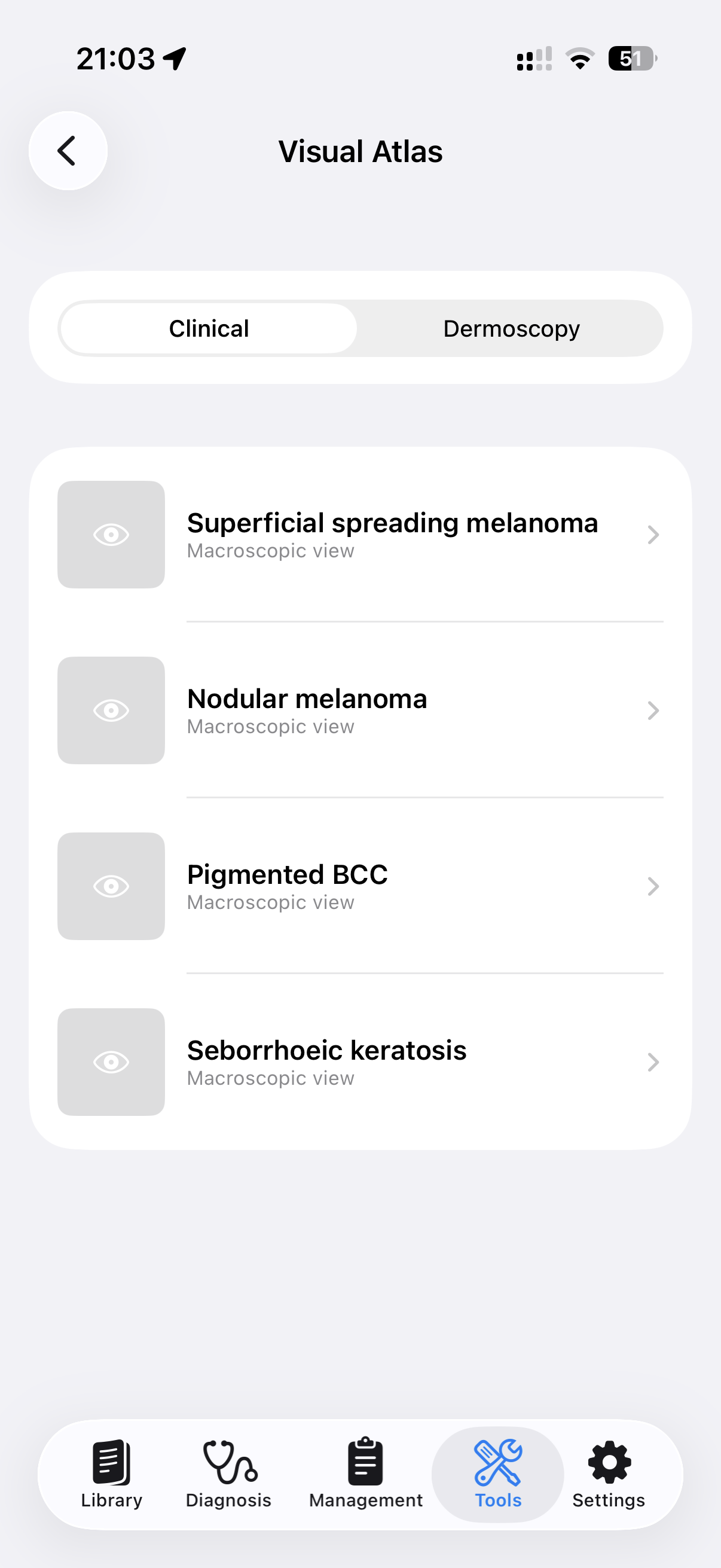View the Seborrhoeic keratosis thumbnail
This screenshot has width=721, height=1568.
[x=111, y=1062]
